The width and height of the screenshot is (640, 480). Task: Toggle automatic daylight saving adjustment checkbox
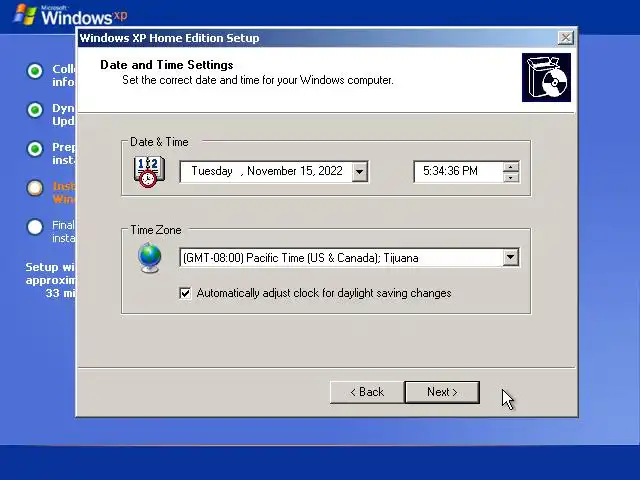tap(185, 293)
